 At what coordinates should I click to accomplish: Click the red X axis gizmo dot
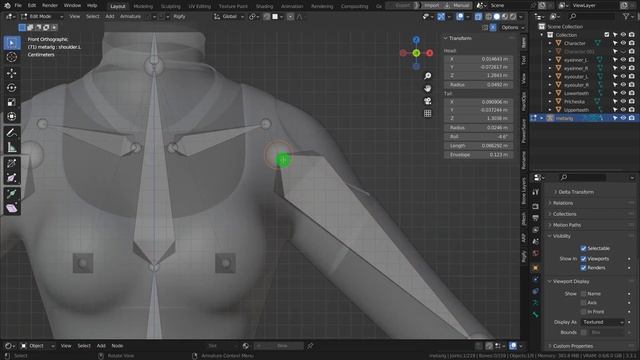pyautogui.click(x=429, y=53)
